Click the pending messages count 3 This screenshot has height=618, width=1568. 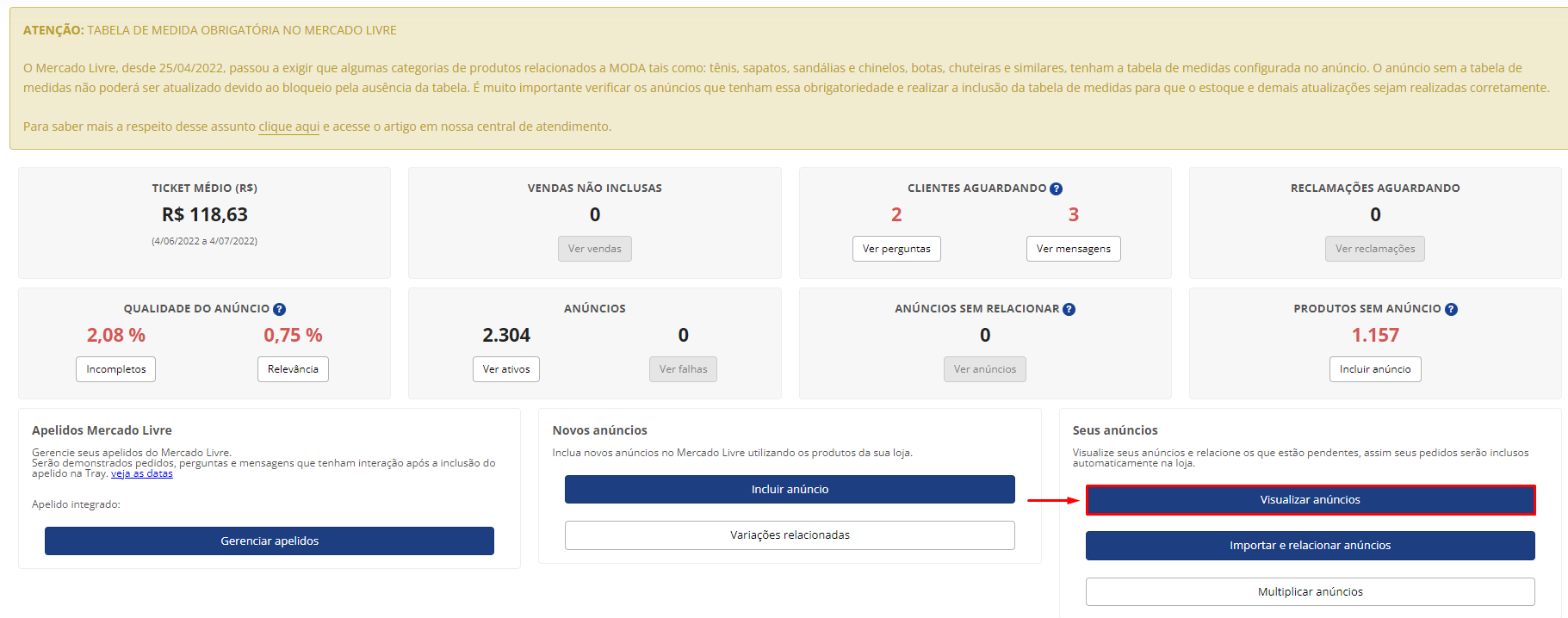pyautogui.click(x=1074, y=214)
